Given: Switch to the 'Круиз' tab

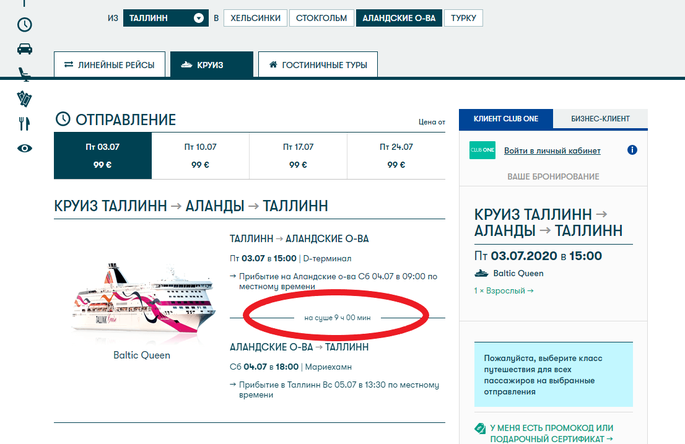Looking at the screenshot, I should [211, 65].
